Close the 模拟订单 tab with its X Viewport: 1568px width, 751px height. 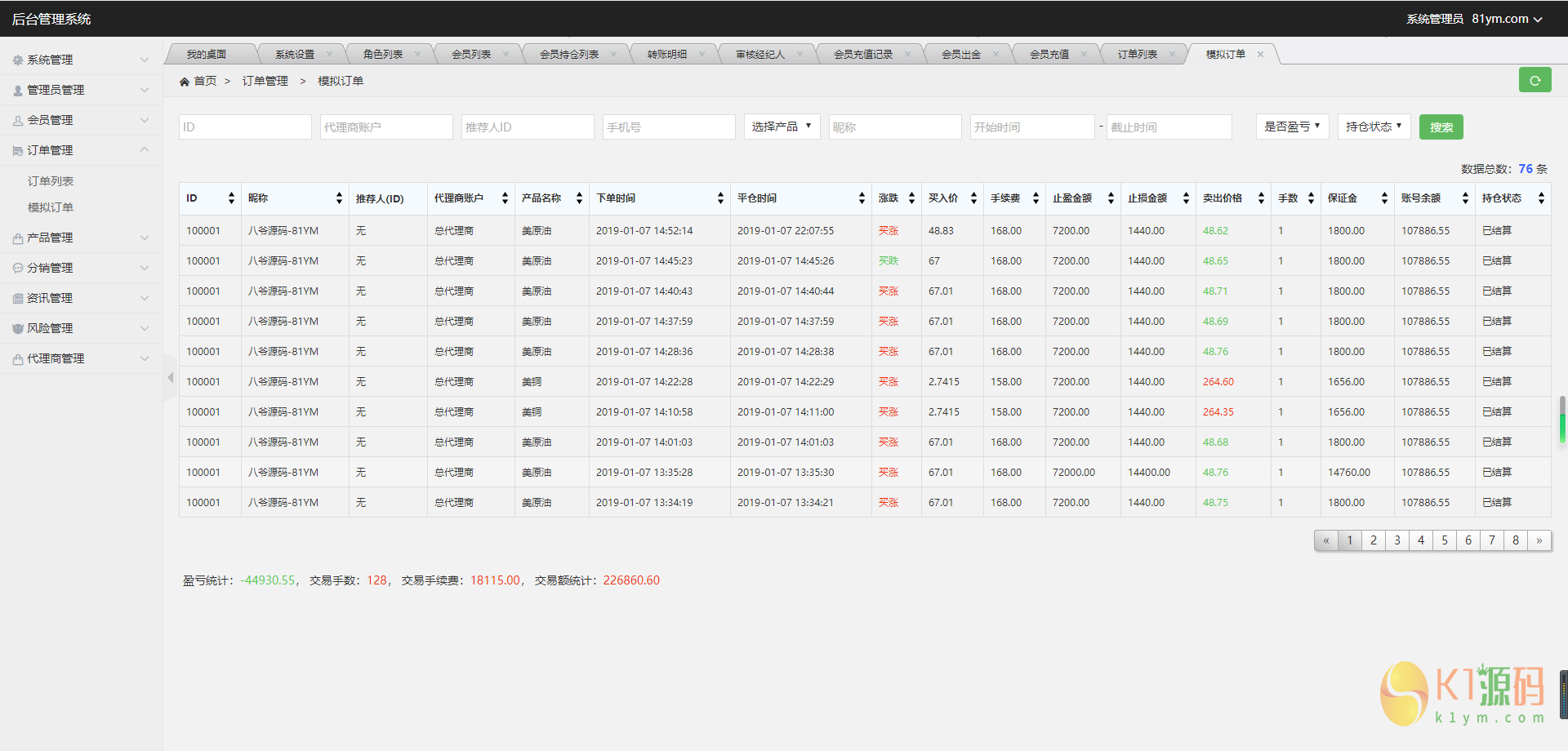pos(1260,55)
